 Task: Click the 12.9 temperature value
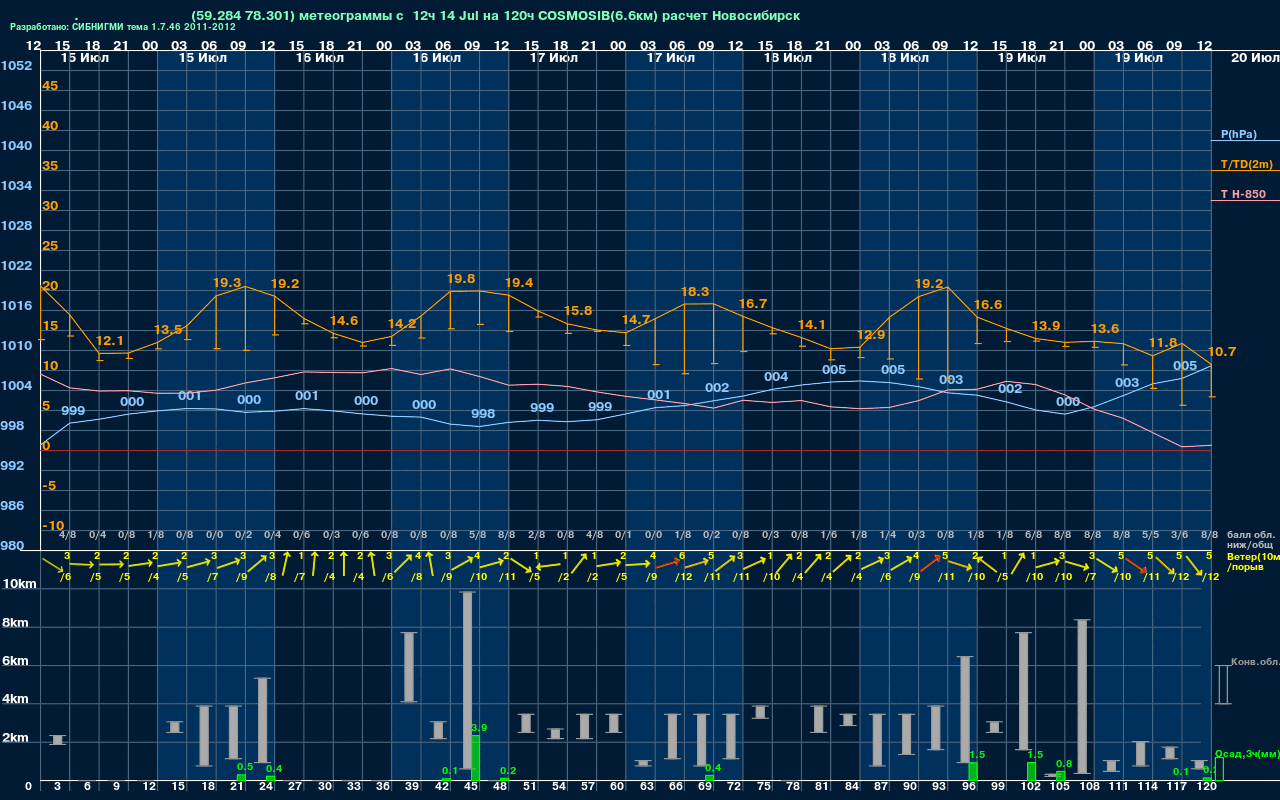(x=871, y=335)
